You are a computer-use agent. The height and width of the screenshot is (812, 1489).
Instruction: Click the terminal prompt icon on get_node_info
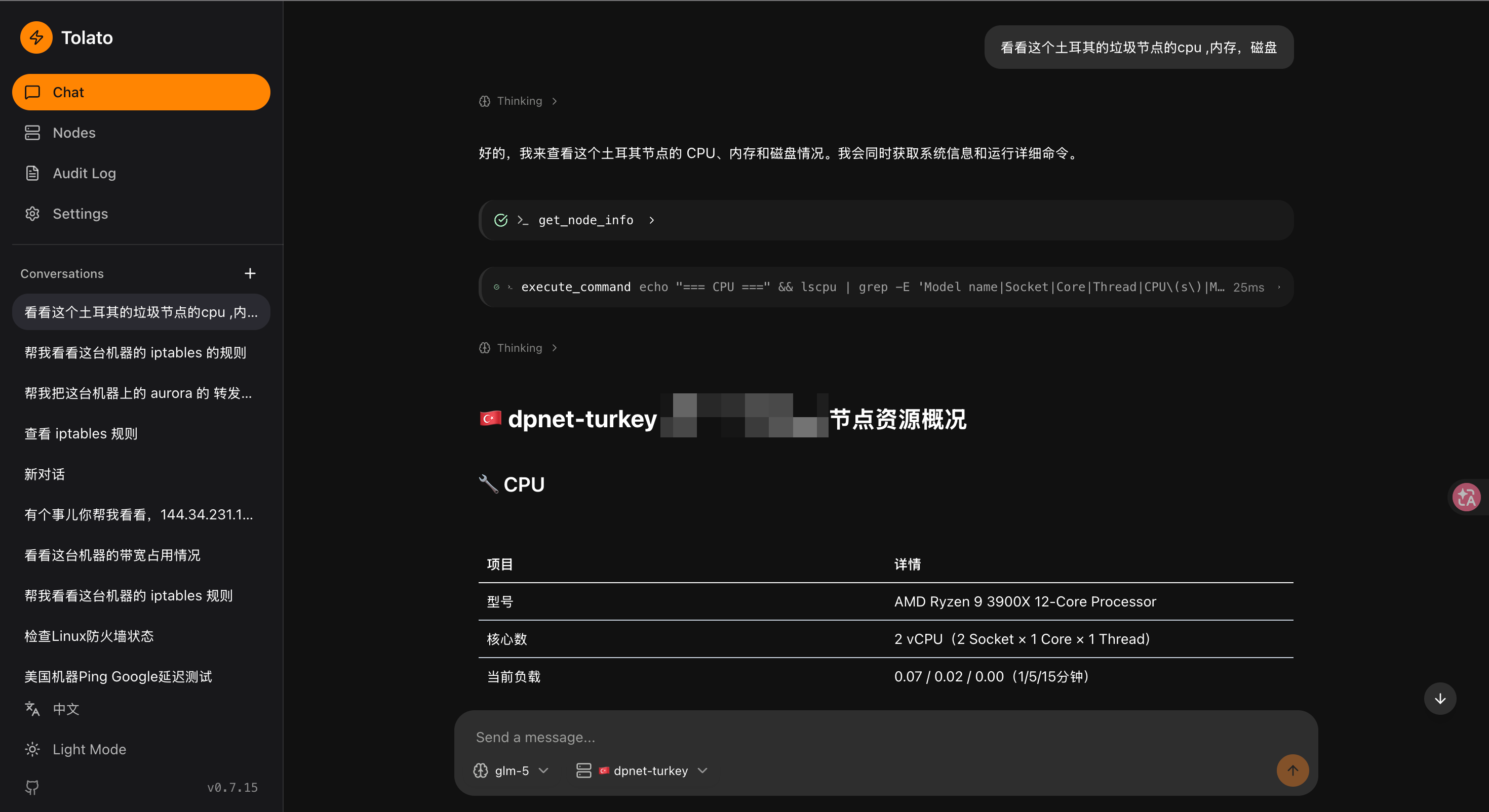tap(523, 220)
